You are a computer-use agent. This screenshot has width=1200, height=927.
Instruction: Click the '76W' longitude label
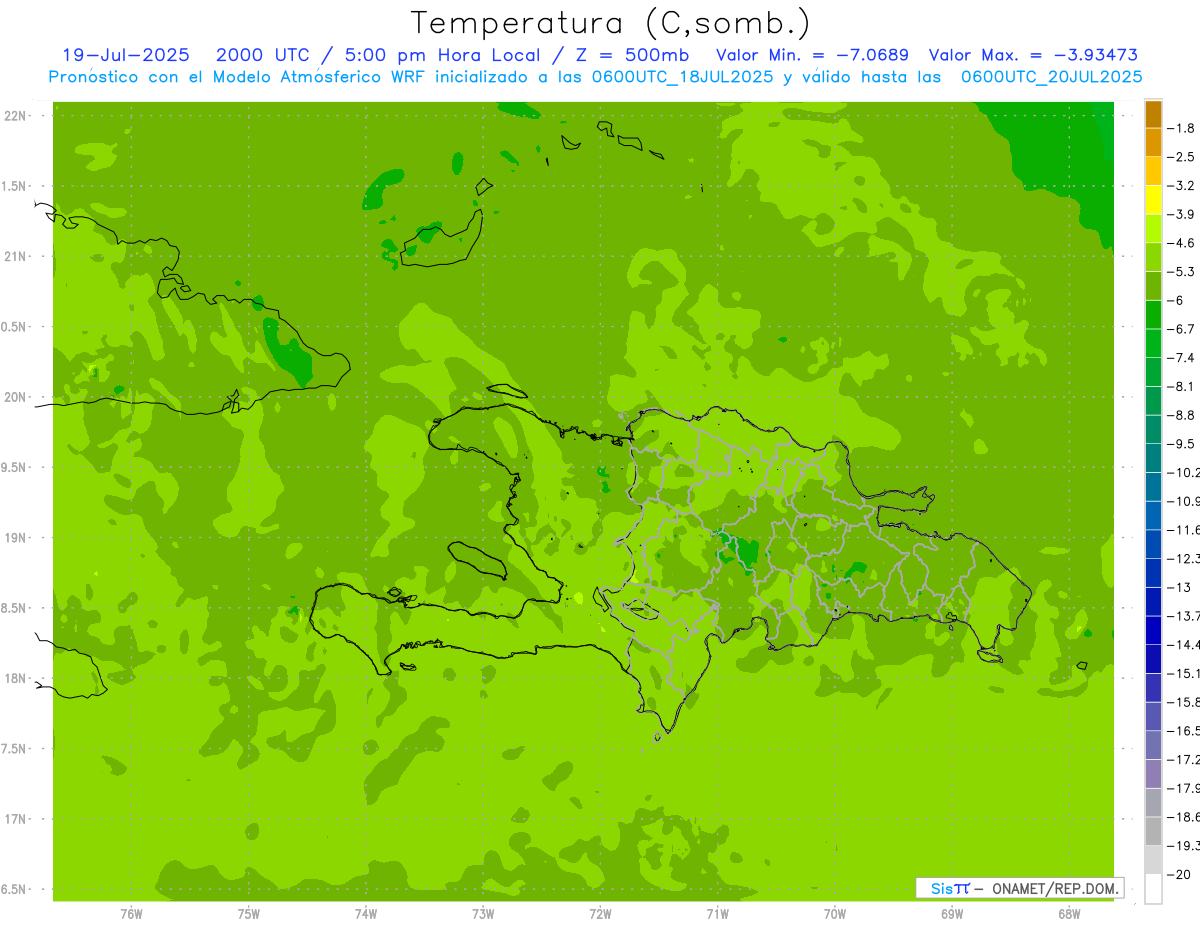(x=131, y=914)
